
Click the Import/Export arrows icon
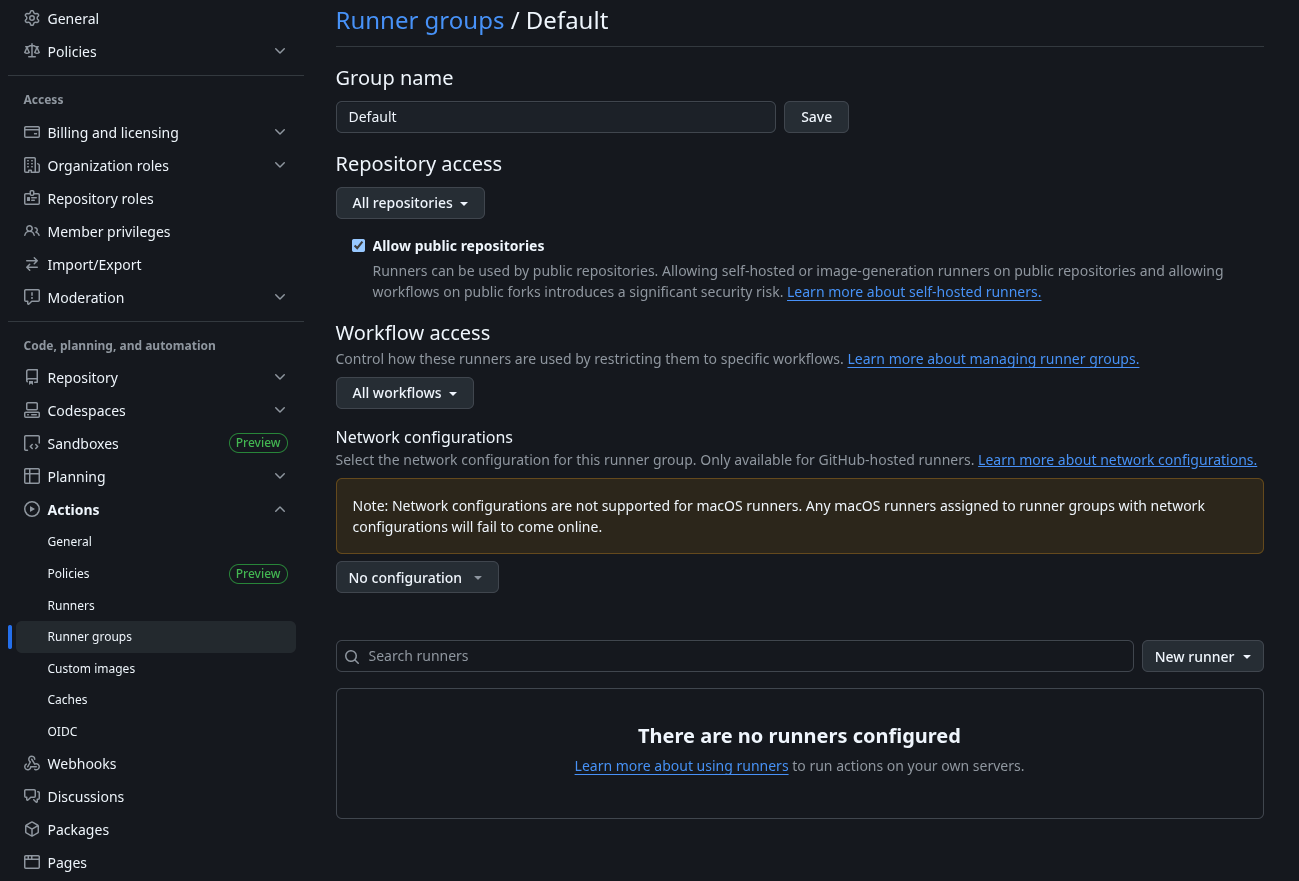point(32,265)
